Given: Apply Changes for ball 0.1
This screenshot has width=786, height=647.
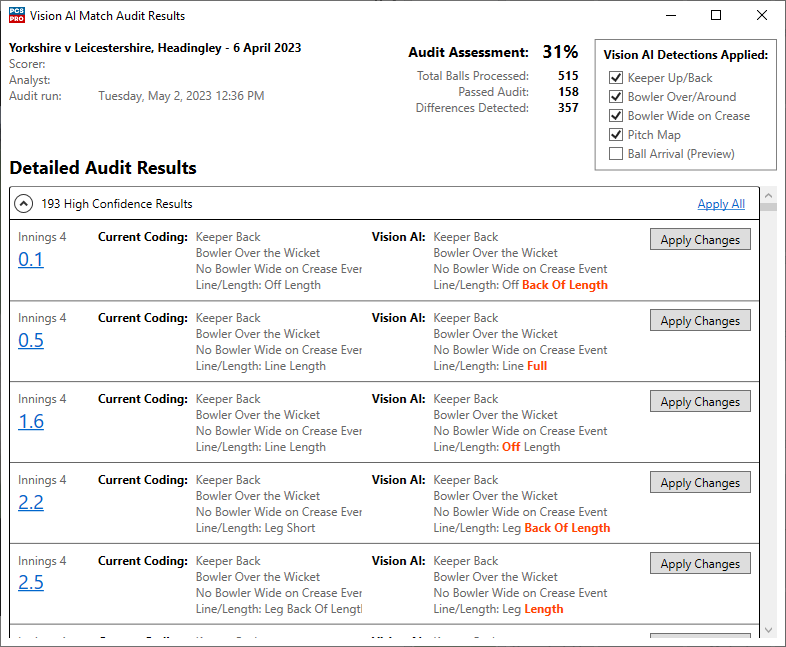Looking at the screenshot, I should (700, 240).
